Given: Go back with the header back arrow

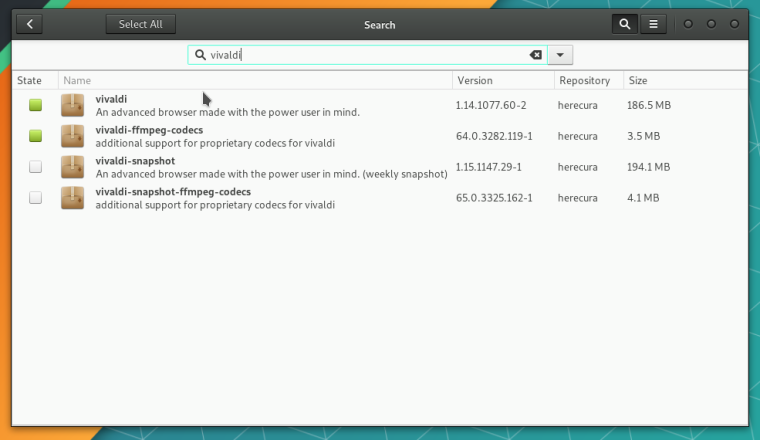Looking at the screenshot, I should point(30,24).
